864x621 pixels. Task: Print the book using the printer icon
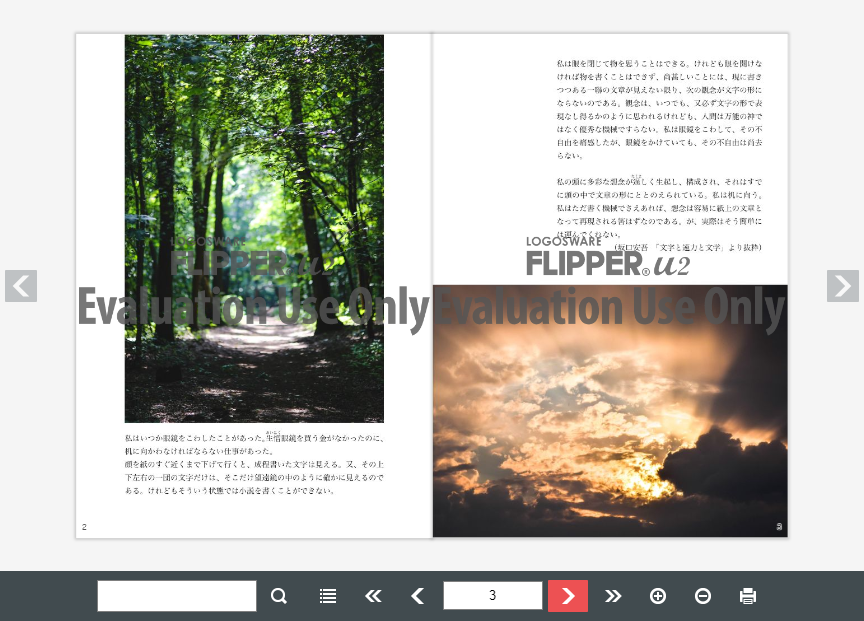point(748,595)
